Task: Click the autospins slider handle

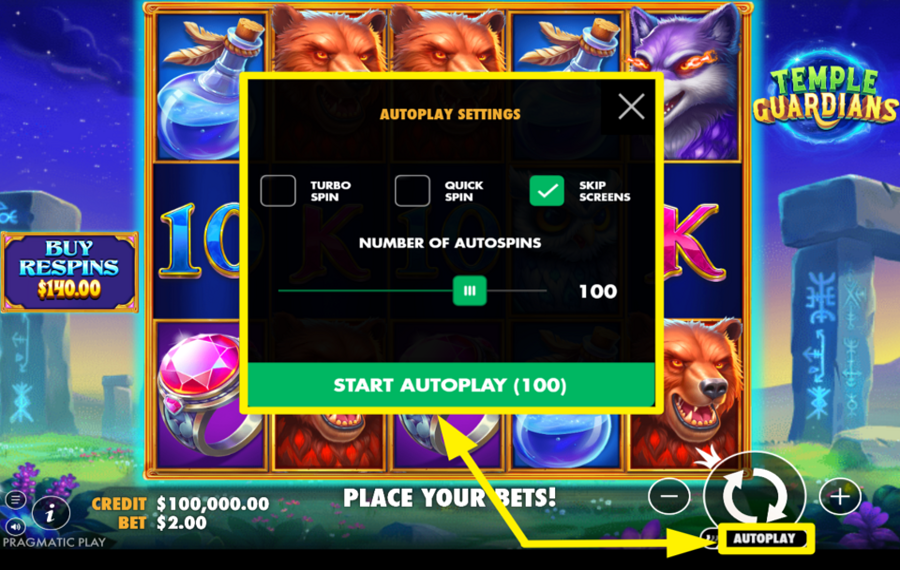Action: click(x=470, y=291)
